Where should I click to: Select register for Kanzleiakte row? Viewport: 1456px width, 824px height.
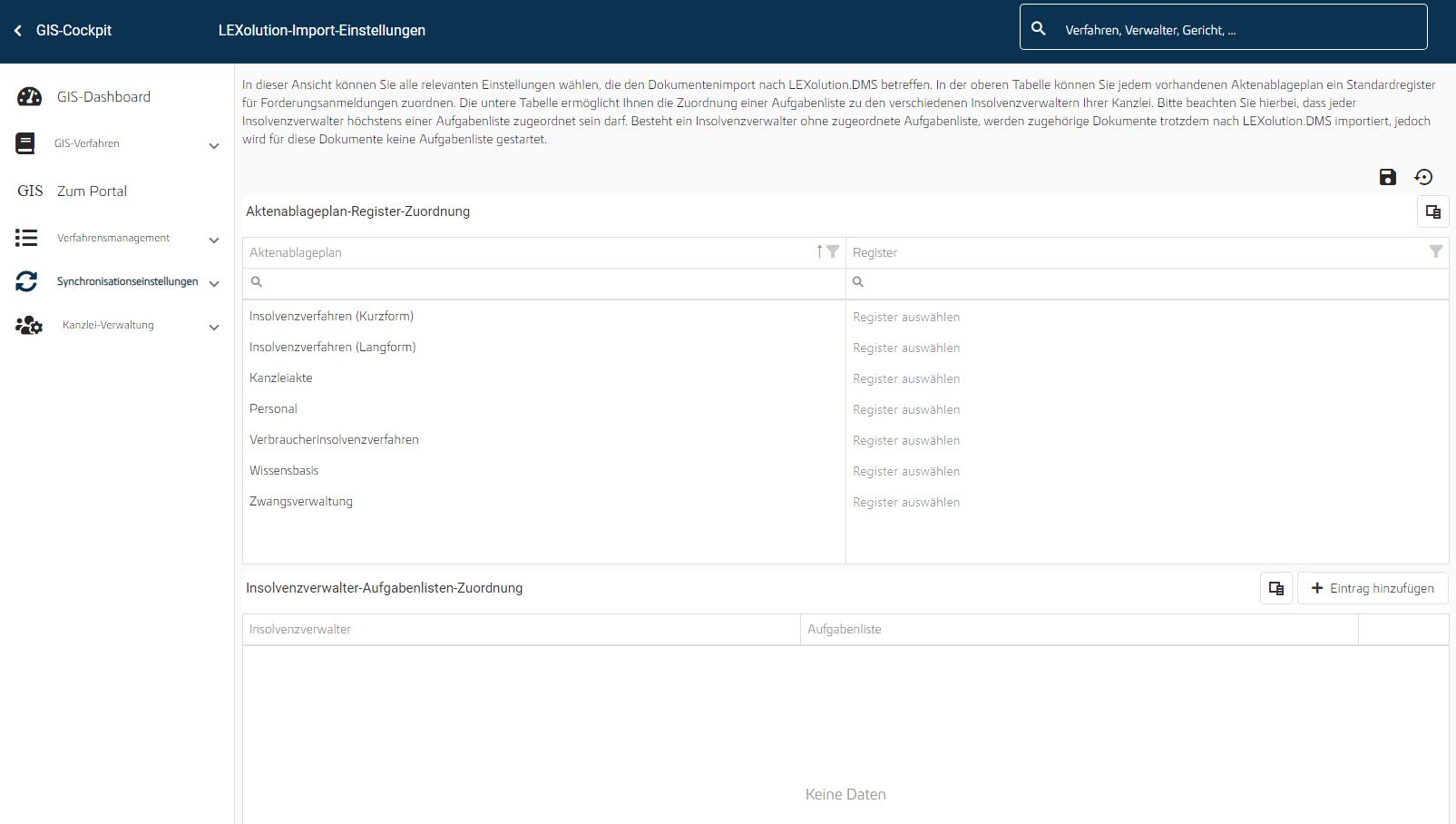(1147, 378)
